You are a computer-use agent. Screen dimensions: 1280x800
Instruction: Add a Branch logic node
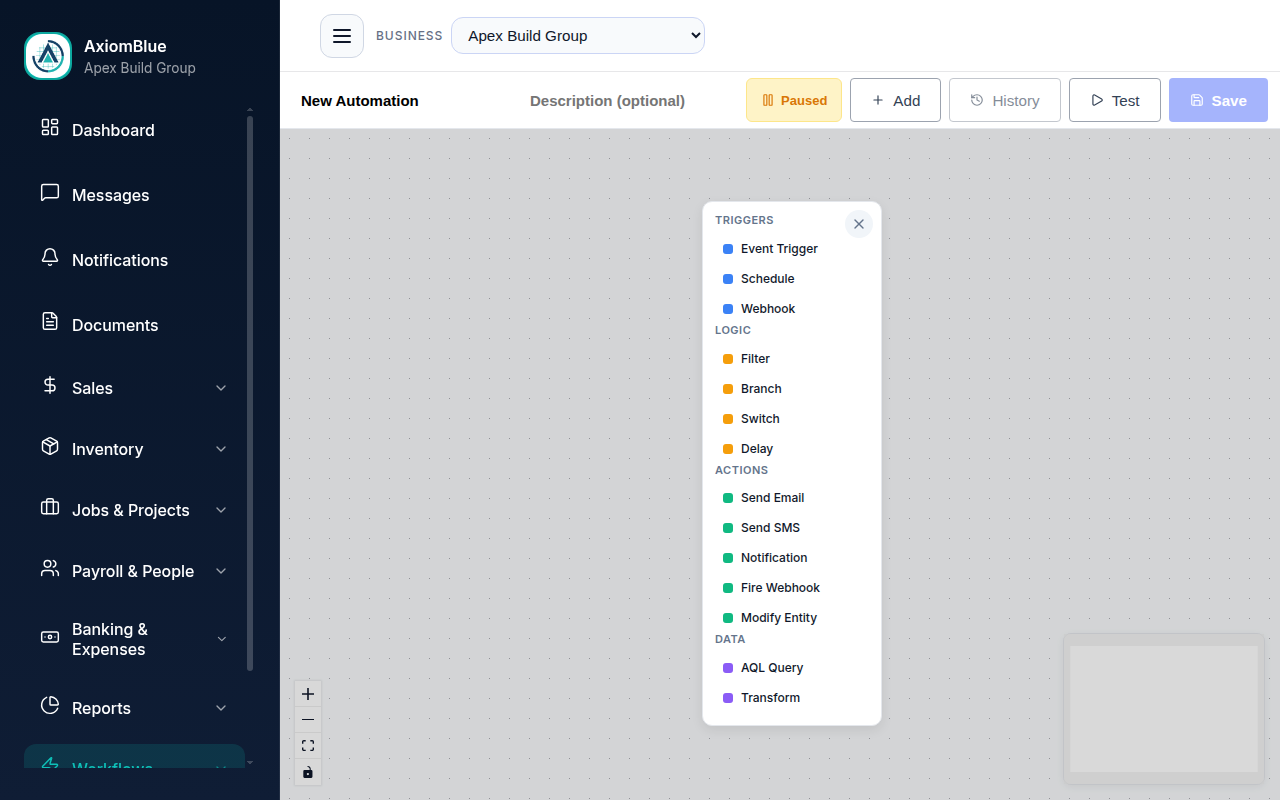click(792, 389)
